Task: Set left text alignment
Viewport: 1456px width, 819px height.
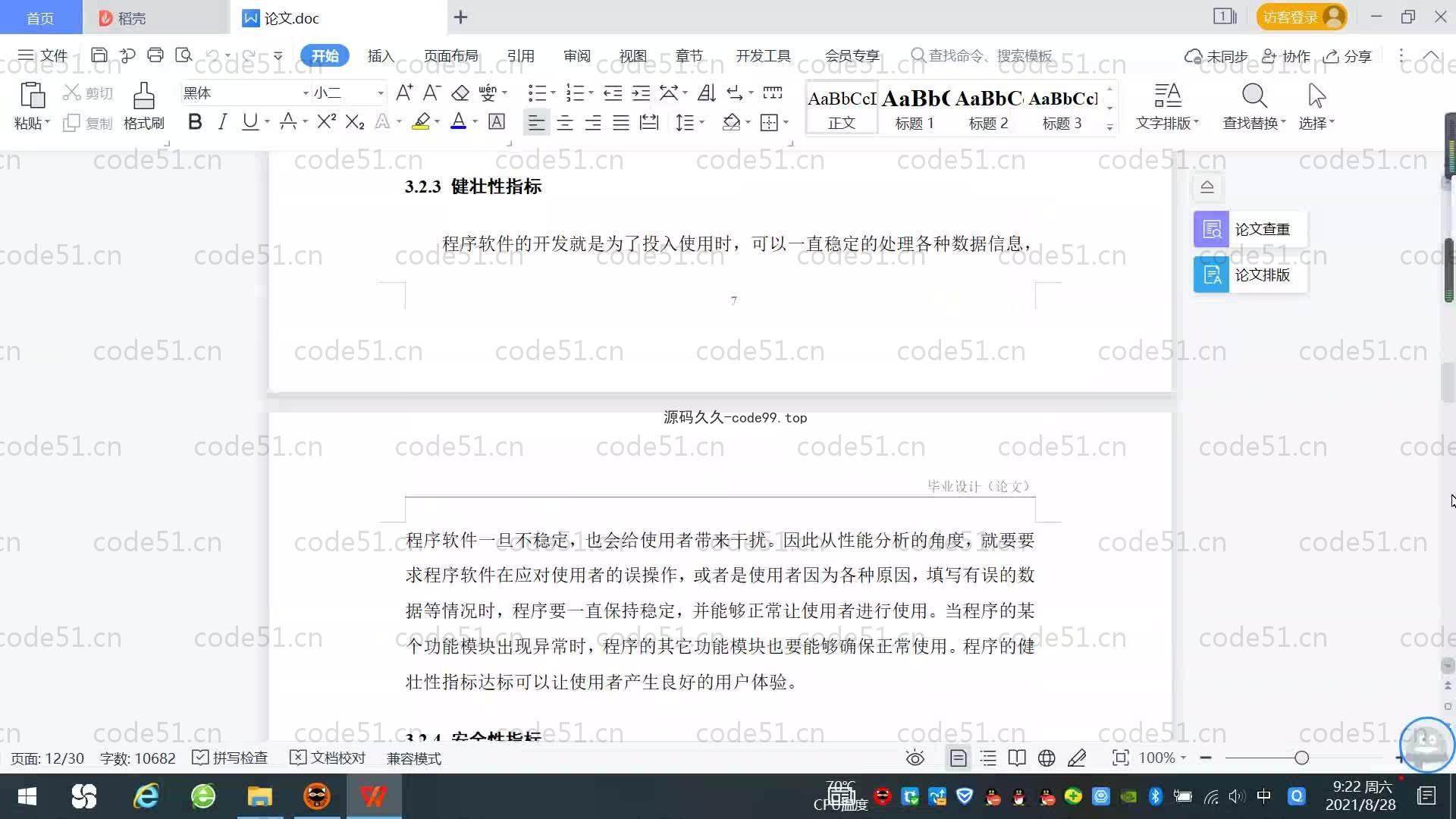Action: tap(536, 122)
